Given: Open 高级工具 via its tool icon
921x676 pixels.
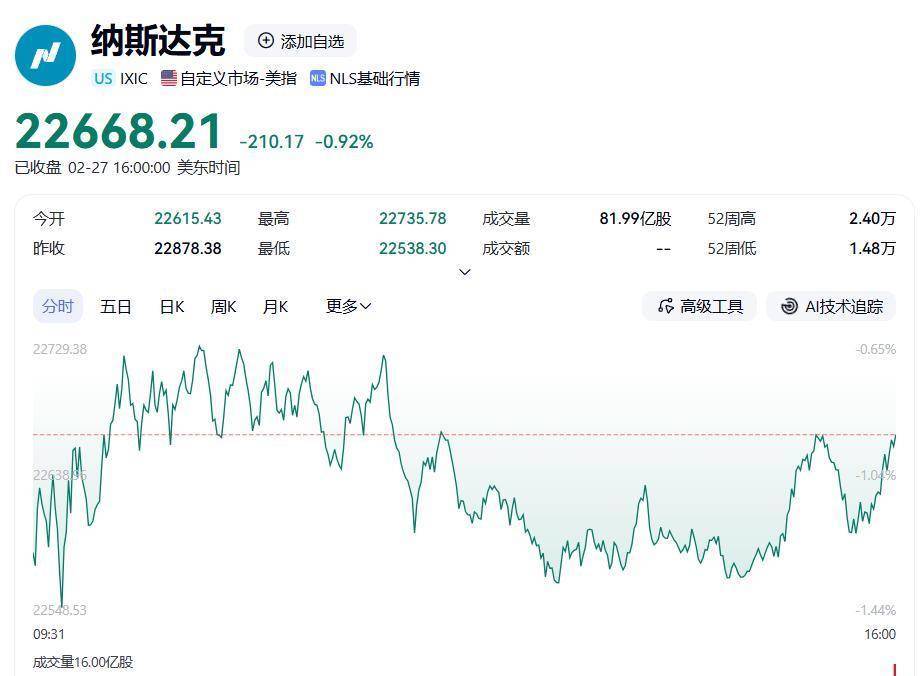Looking at the screenshot, I should pyautogui.click(x=666, y=306).
